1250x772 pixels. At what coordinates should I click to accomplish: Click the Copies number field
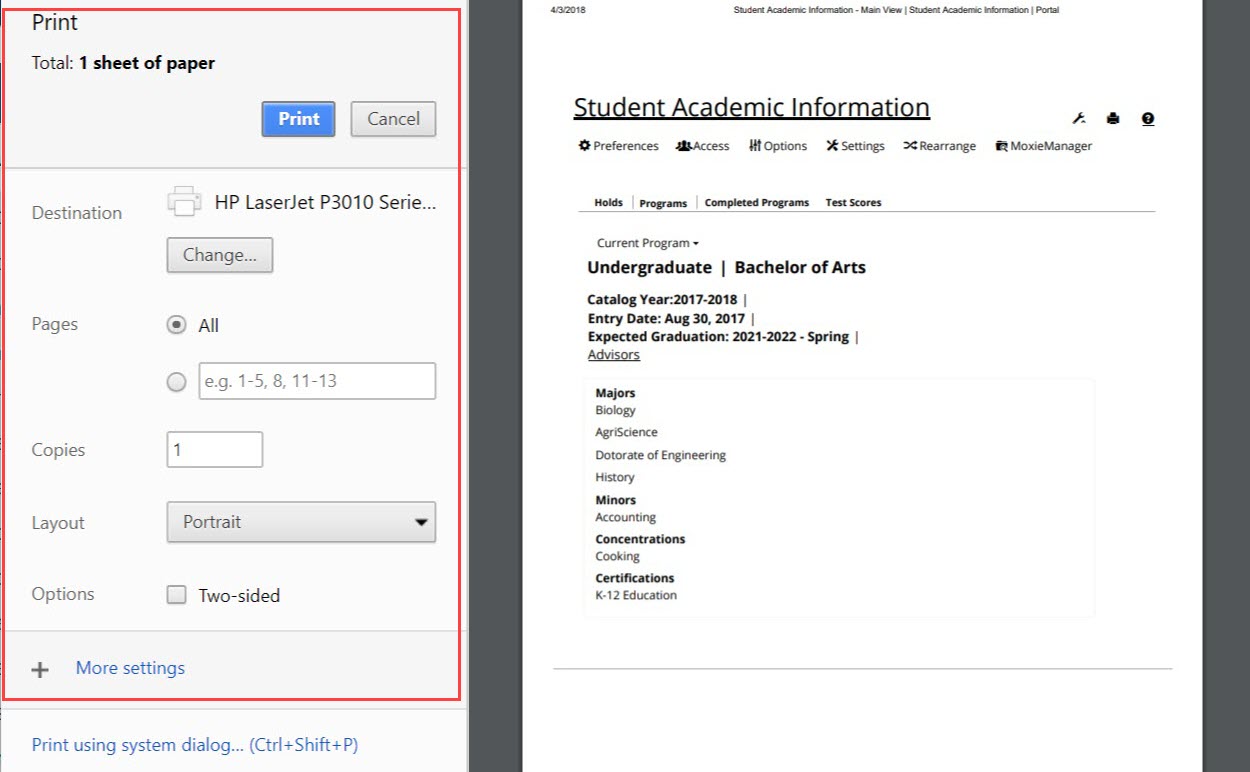[x=214, y=450]
